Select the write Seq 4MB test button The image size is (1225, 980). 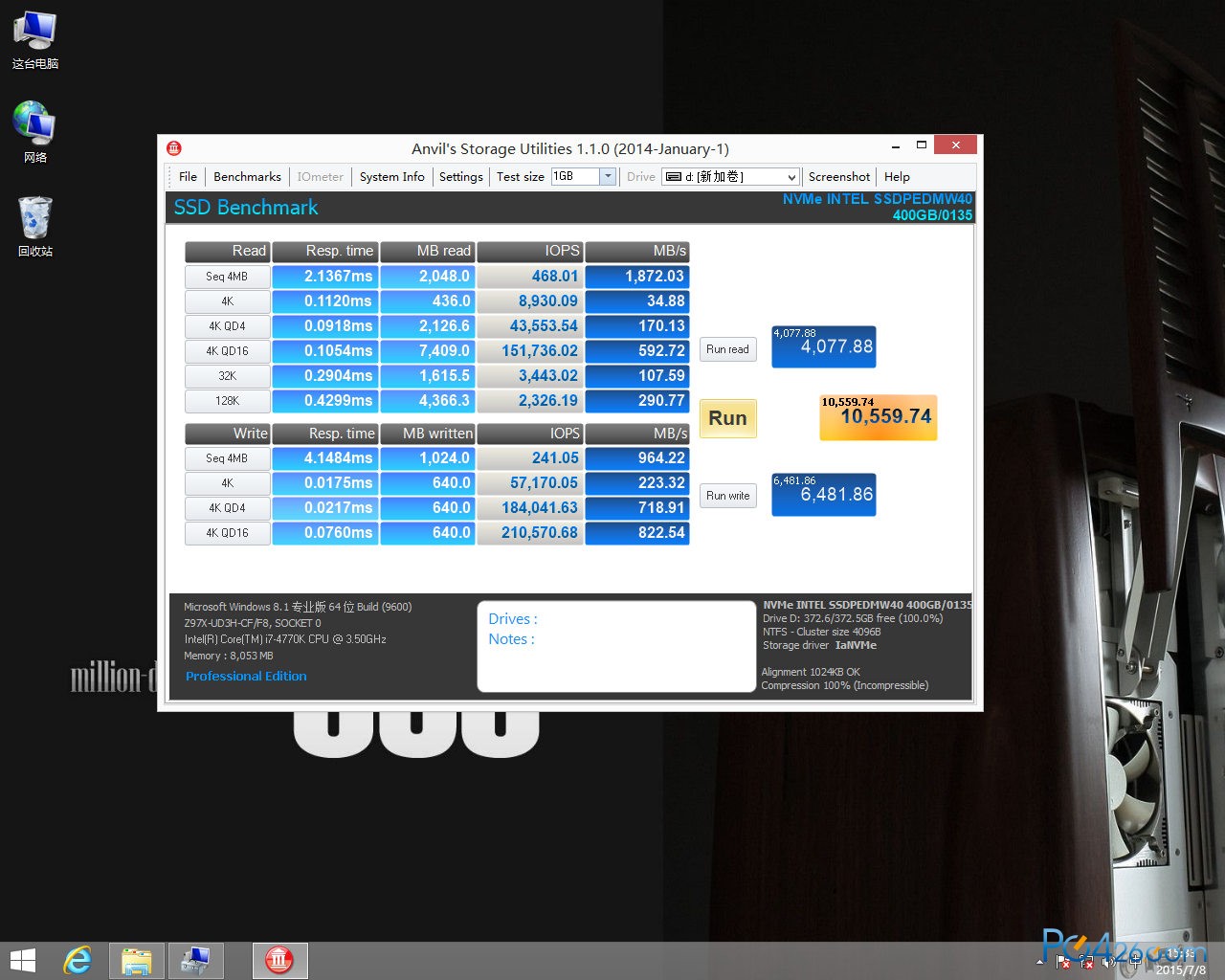(x=227, y=458)
